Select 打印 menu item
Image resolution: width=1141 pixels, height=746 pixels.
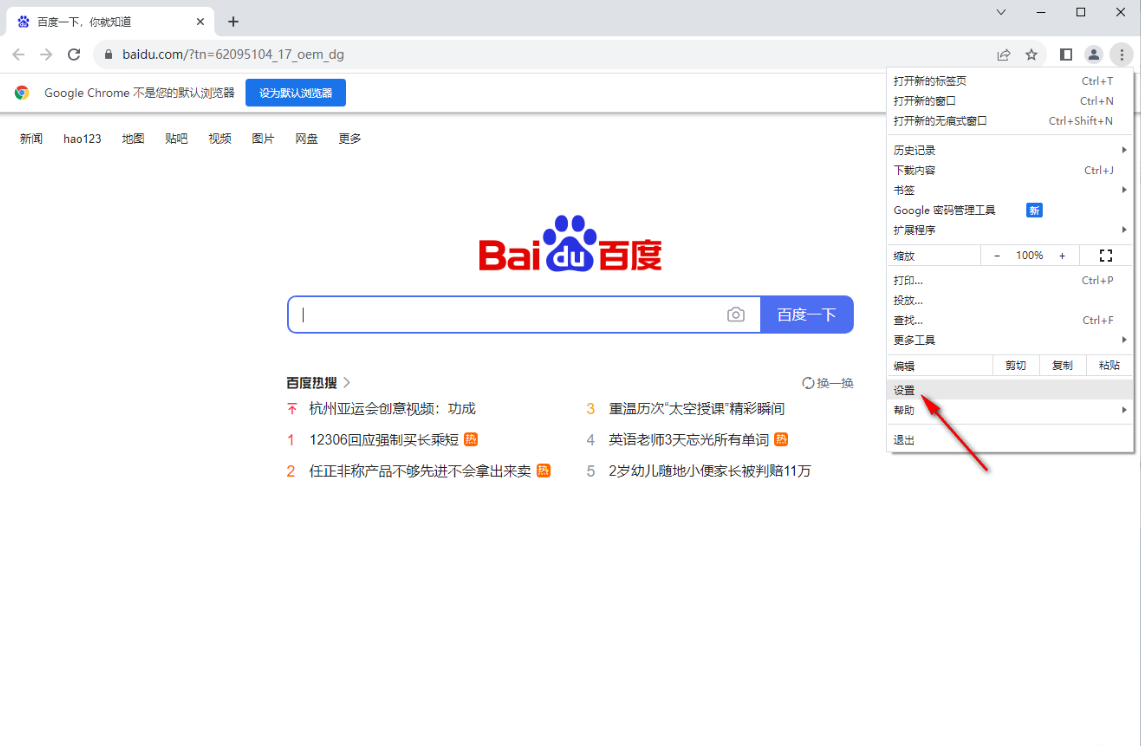[x=1010, y=280]
